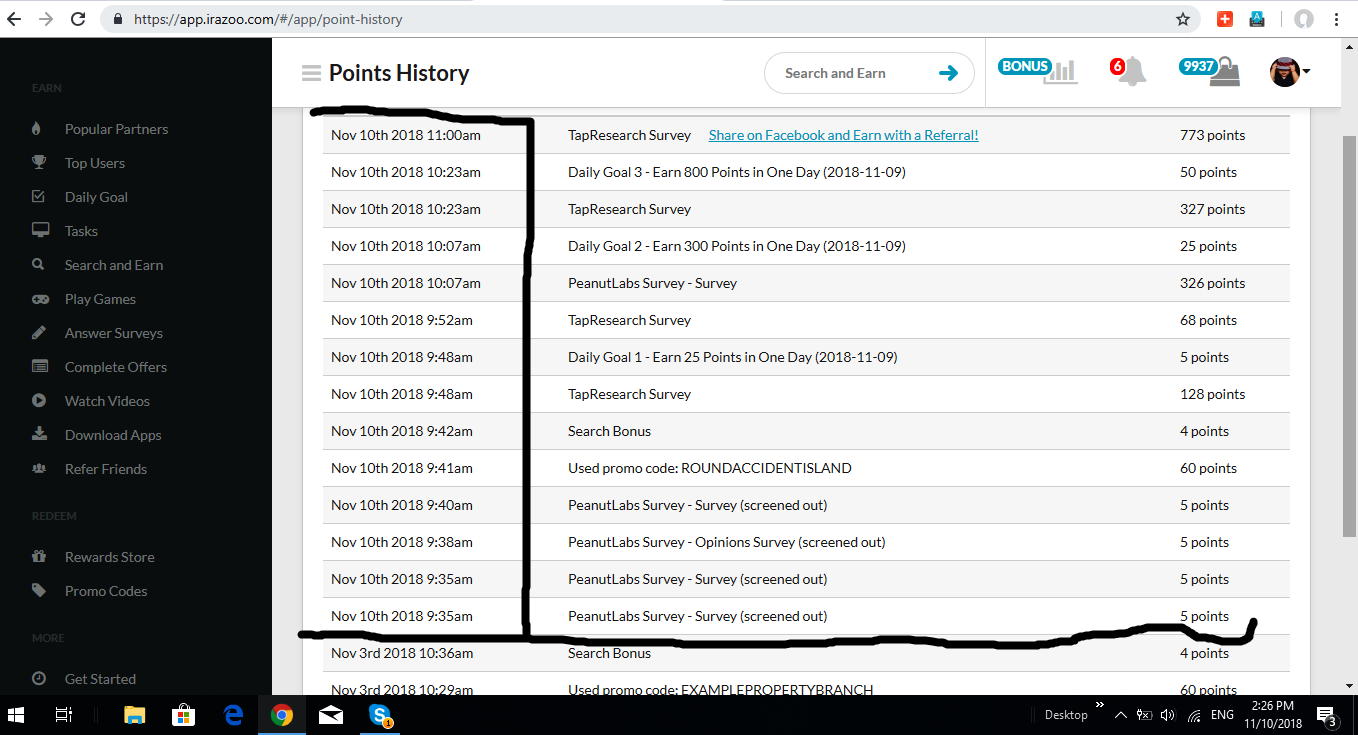The width and height of the screenshot is (1358, 735).
Task: Click the gift icon for Rewards Store
Action: click(x=39, y=557)
